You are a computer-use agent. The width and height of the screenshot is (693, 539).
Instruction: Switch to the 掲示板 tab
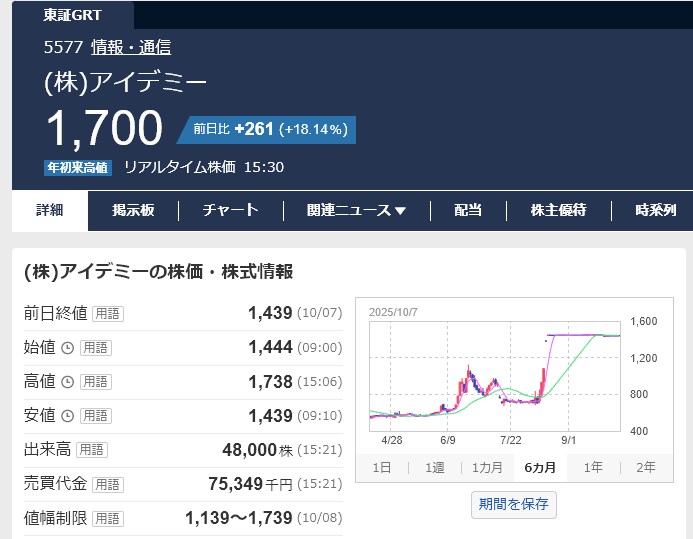coord(133,210)
